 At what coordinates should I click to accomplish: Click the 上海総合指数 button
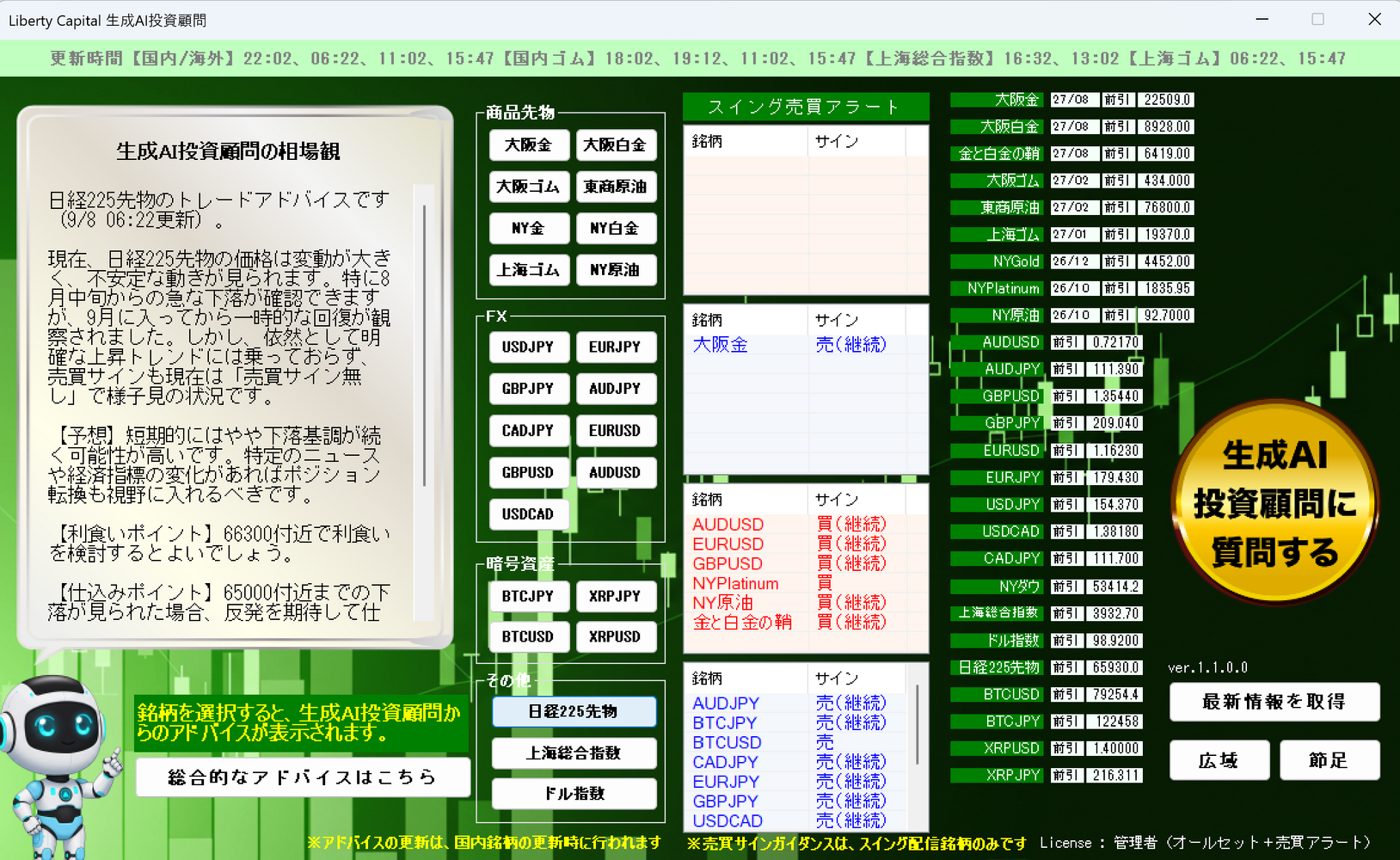(x=574, y=752)
